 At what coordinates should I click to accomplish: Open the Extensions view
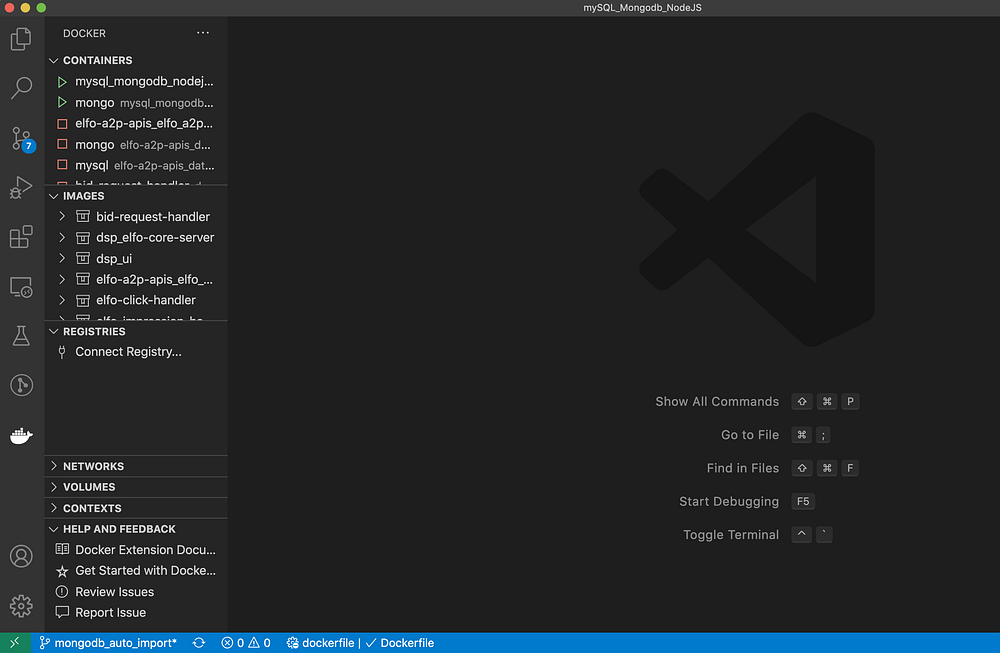[21, 237]
